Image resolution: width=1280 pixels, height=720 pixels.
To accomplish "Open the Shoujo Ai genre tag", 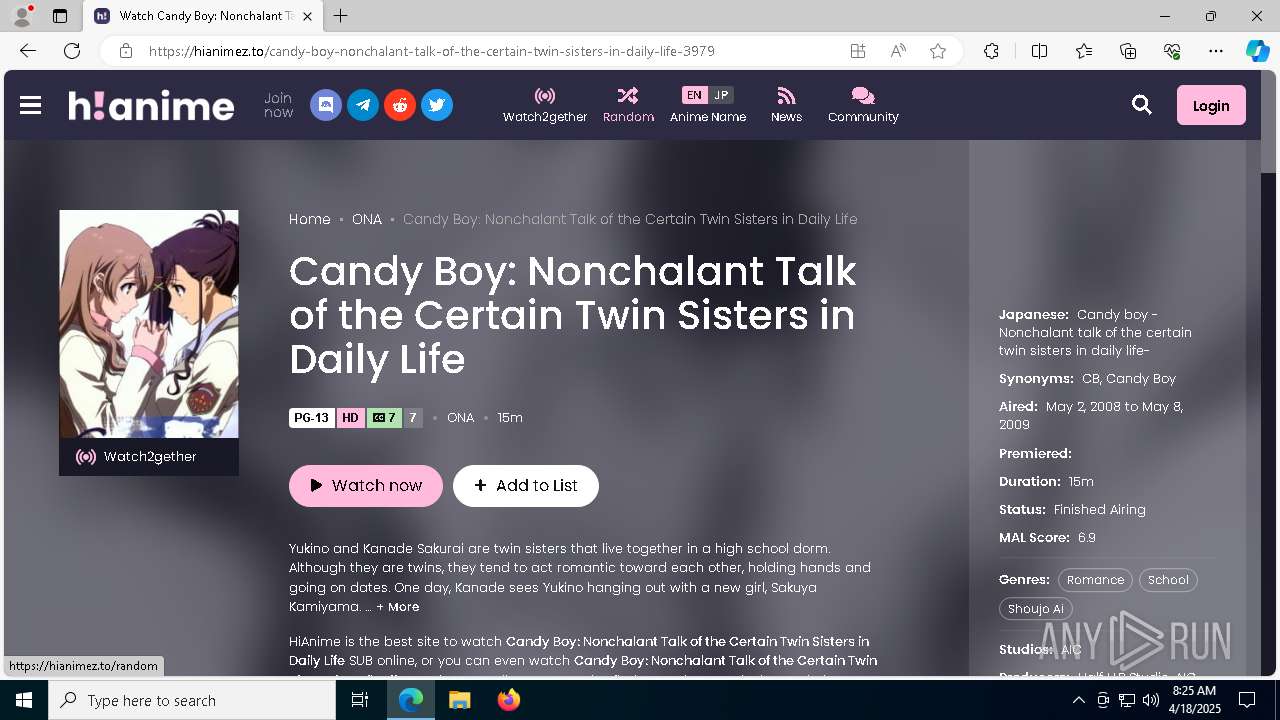I will tap(1036, 608).
